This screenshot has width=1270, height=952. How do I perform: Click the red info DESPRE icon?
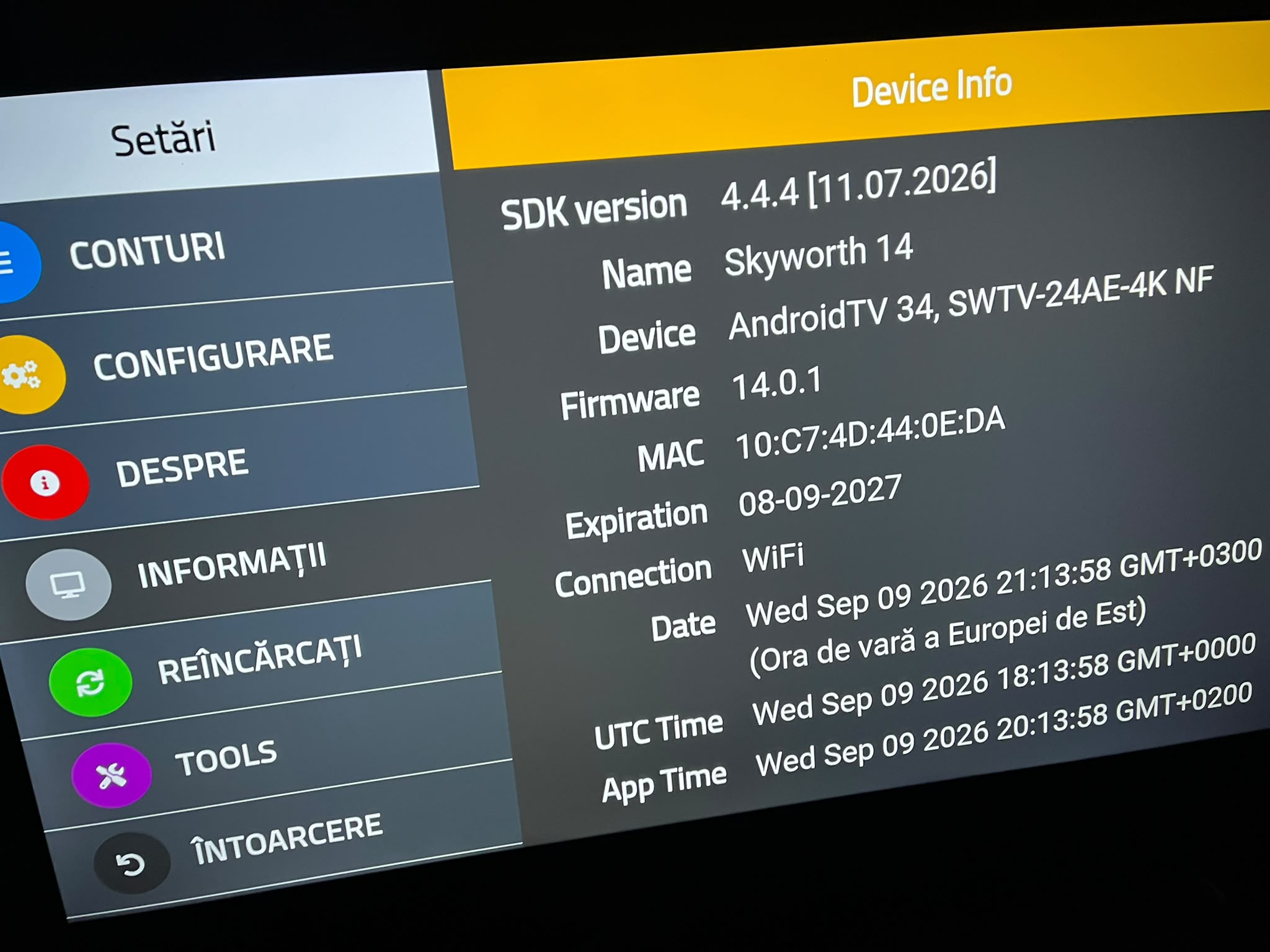tap(45, 482)
